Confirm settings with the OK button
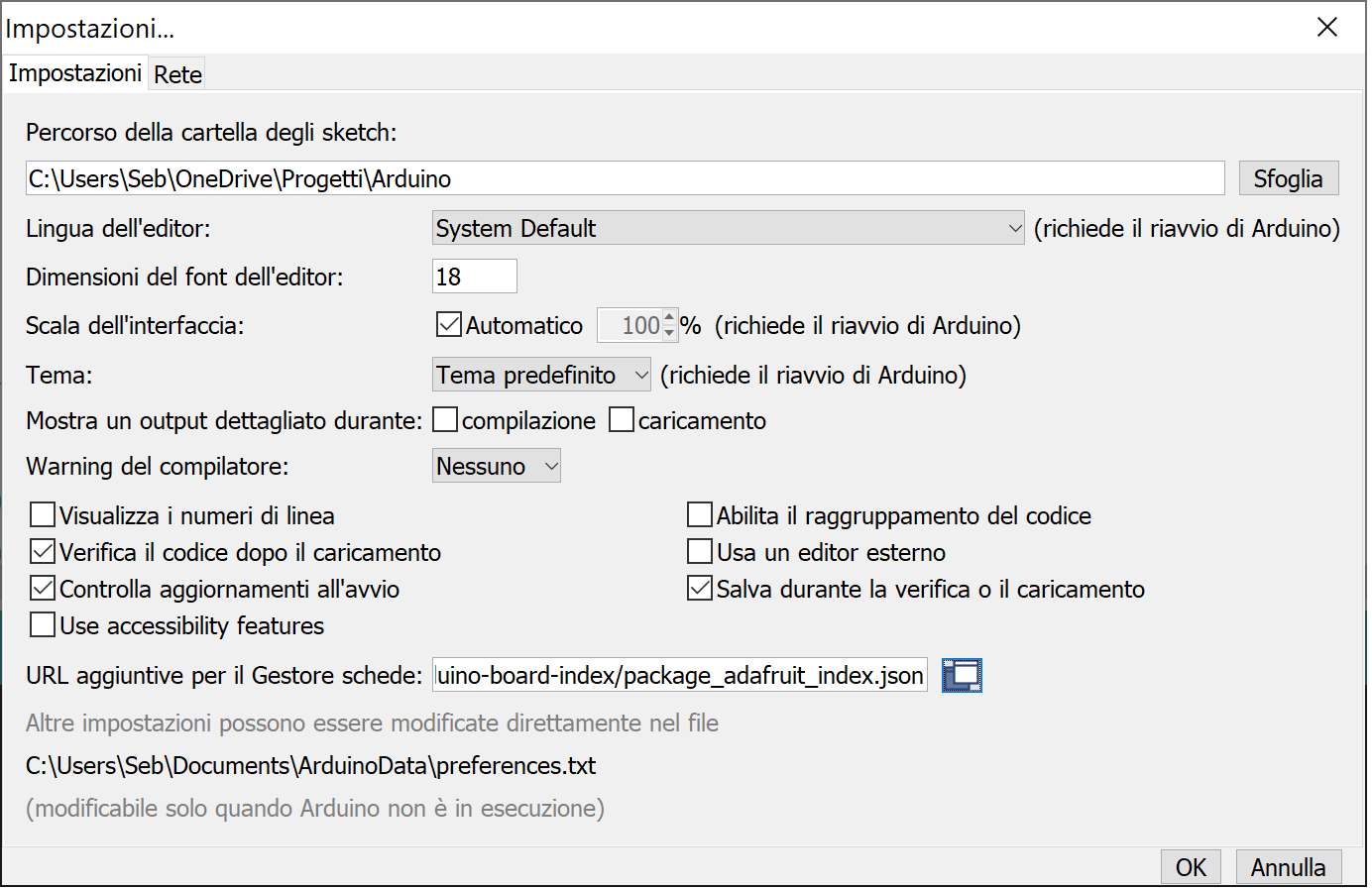This screenshot has height=889, width=1372. [1191, 867]
